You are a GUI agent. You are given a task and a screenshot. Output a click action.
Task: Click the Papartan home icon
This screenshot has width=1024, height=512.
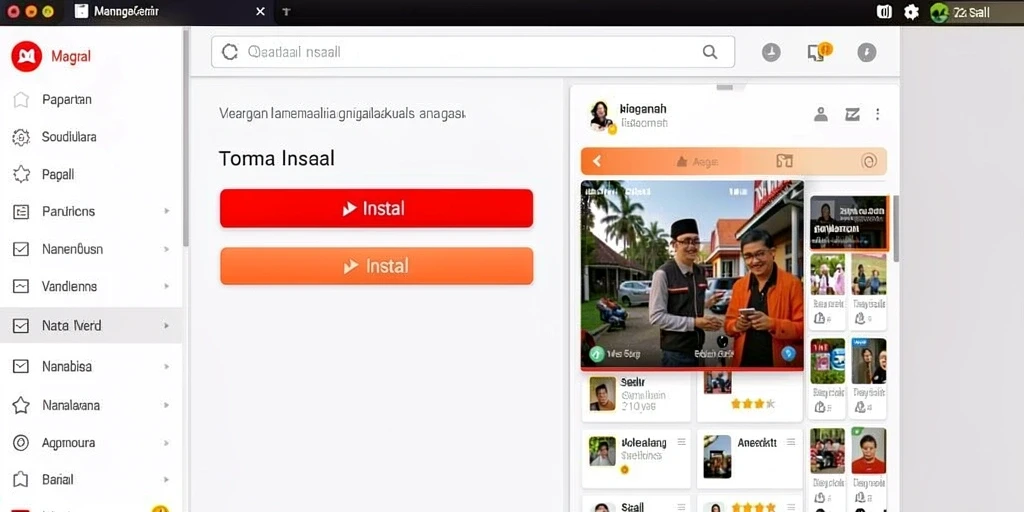pos(21,100)
